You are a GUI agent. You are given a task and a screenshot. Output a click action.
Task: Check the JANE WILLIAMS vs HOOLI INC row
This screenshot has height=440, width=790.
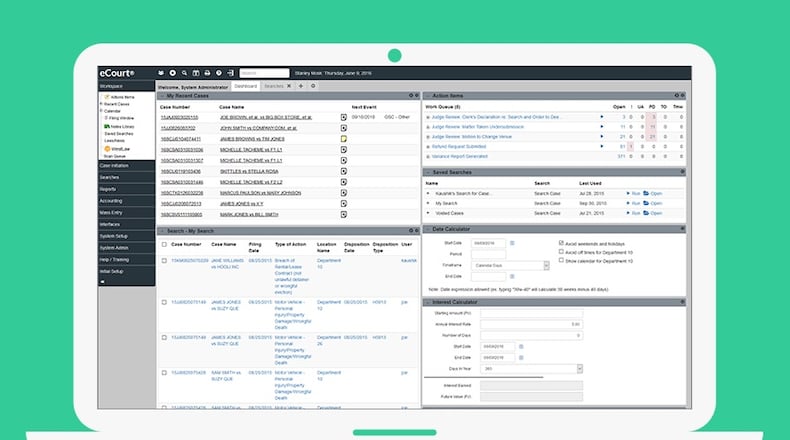[x=164, y=261]
